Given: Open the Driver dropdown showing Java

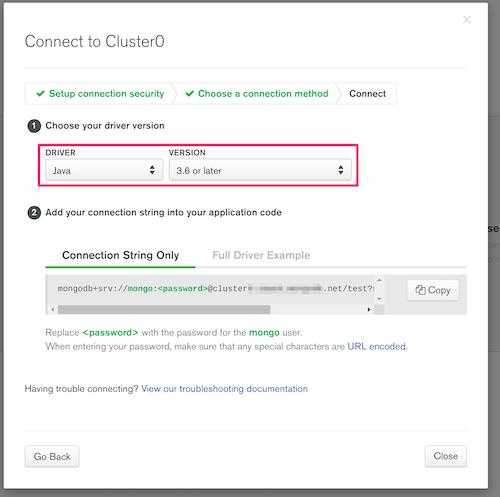Looking at the screenshot, I should click(x=104, y=170).
